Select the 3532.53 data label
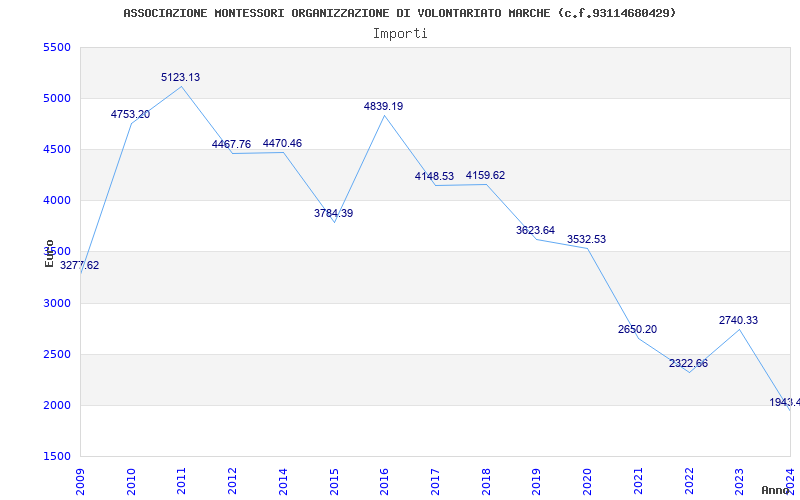The width and height of the screenshot is (800, 500). click(x=586, y=239)
